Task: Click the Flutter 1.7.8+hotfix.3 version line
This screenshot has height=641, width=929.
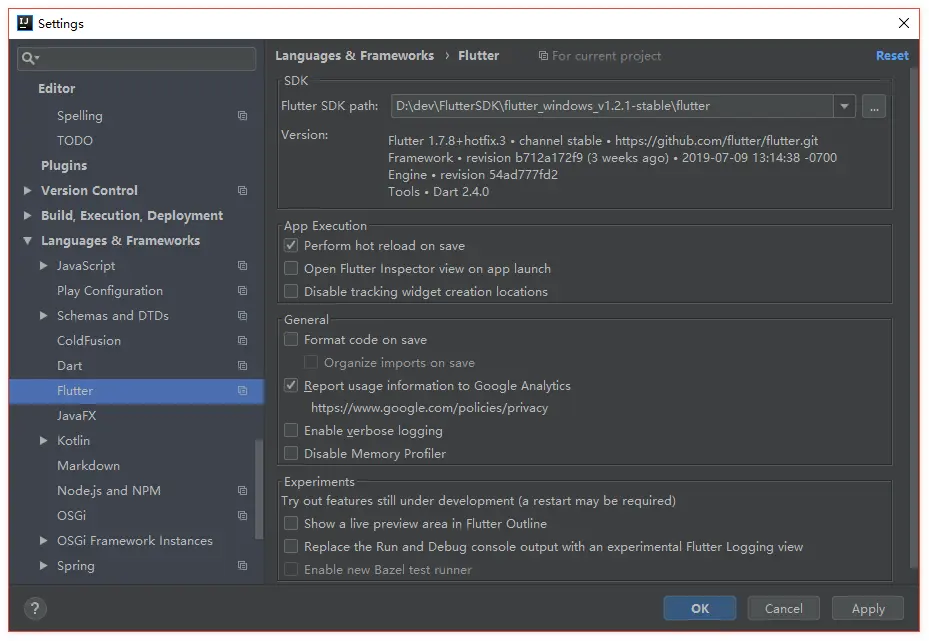Action: [x=603, y=140]
